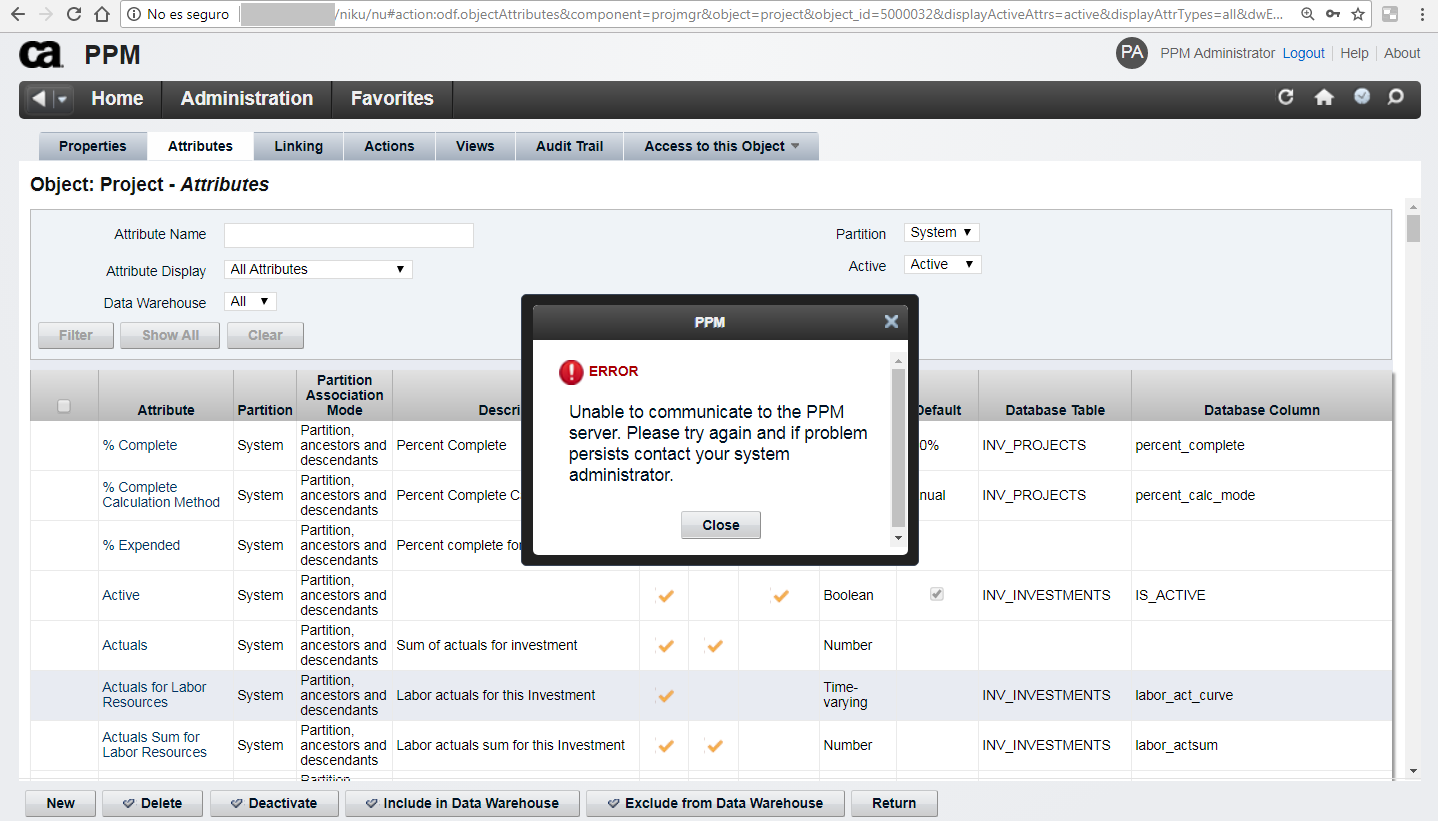1438x821 pixels.
Task: Open the PPM search magnifier
Action: pyautogui.click(x=1396, y=97)
